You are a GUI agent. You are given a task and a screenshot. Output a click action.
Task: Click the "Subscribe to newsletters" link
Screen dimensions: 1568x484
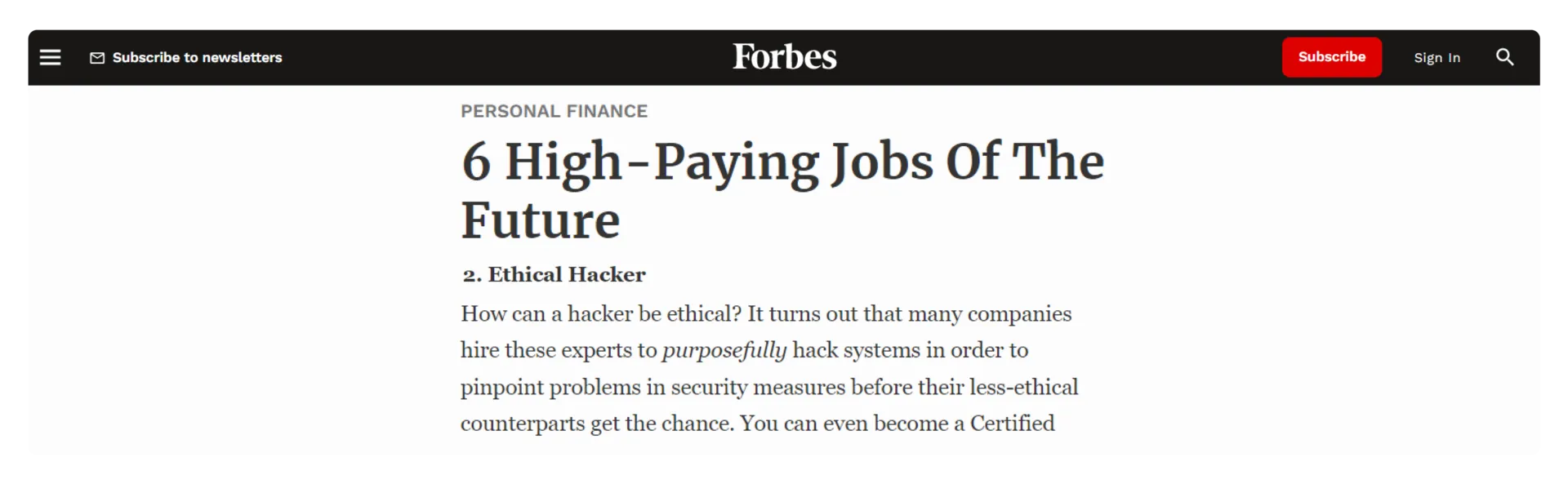click(x=197, y=58)
